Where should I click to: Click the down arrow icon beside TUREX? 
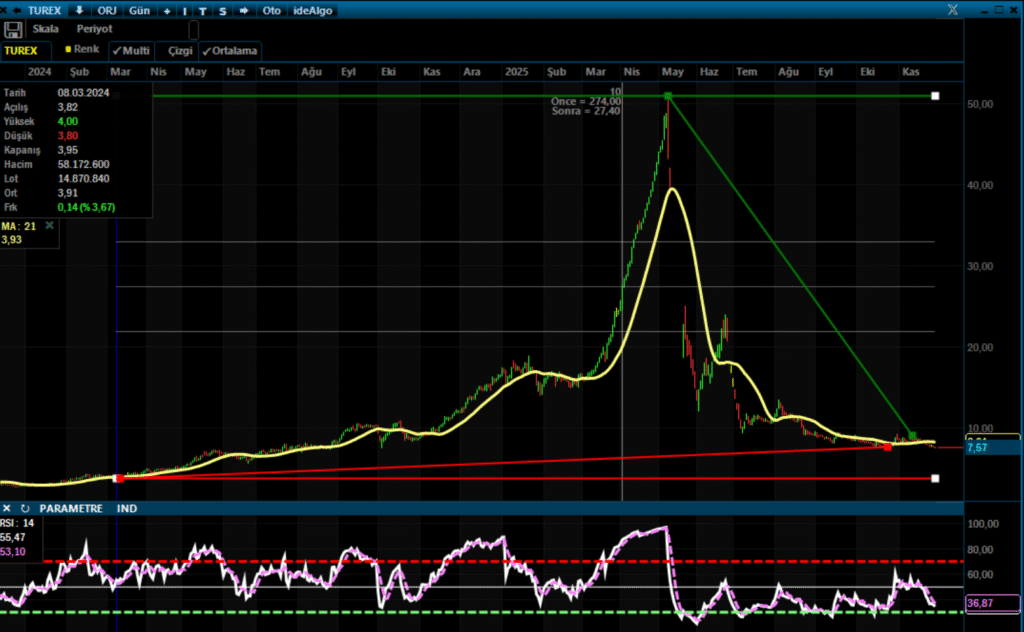click(80, 11)
